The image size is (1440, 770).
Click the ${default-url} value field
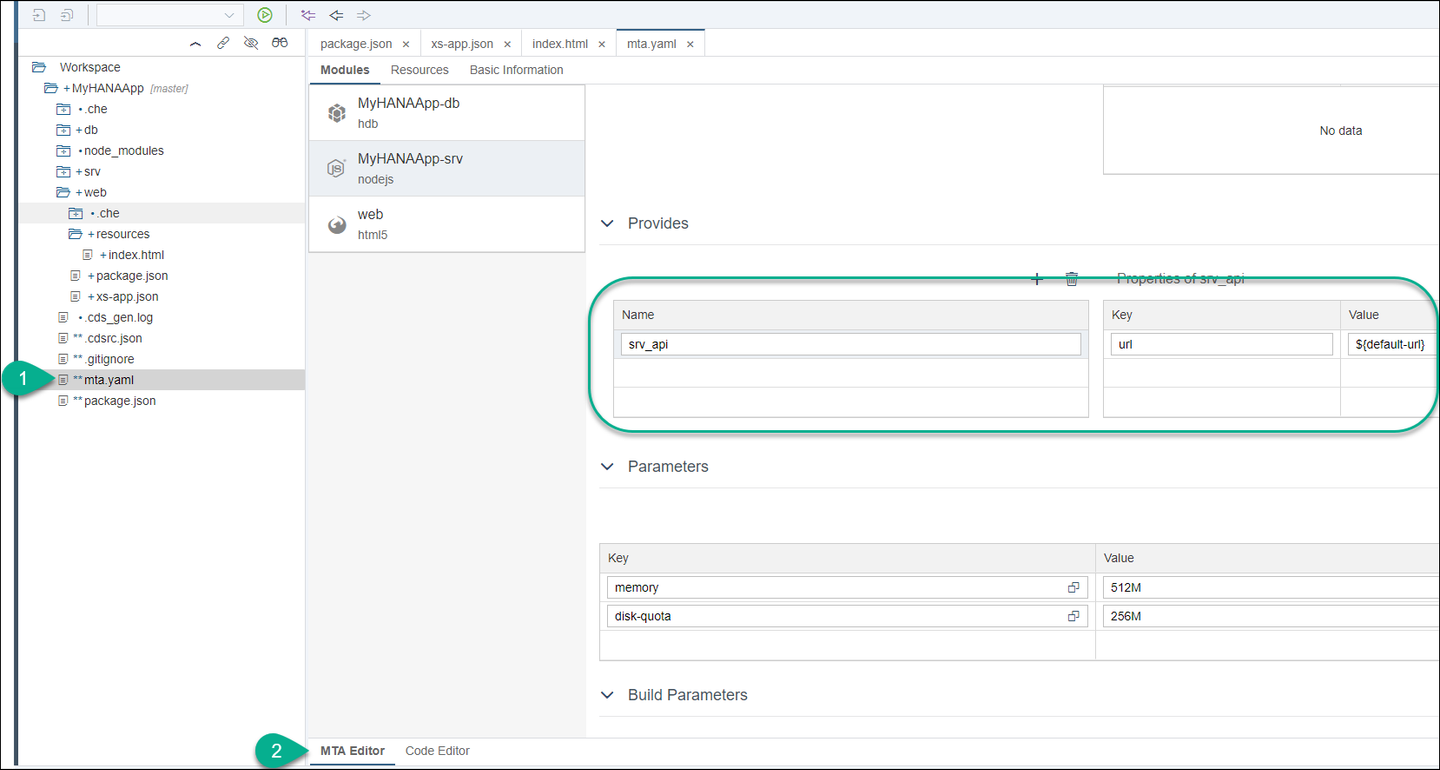1394,344
